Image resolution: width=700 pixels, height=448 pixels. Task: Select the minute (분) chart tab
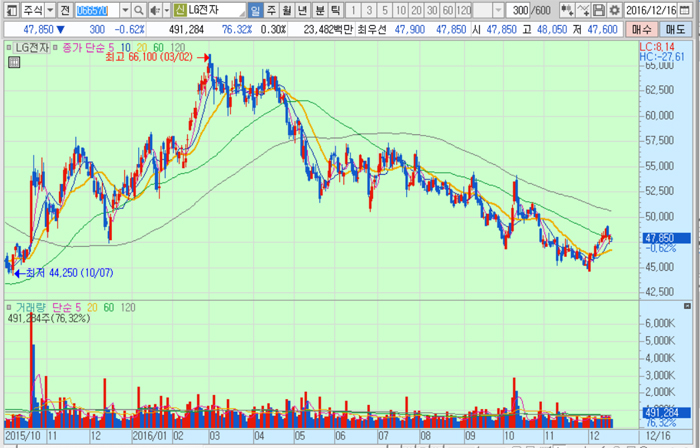(320, 9)
